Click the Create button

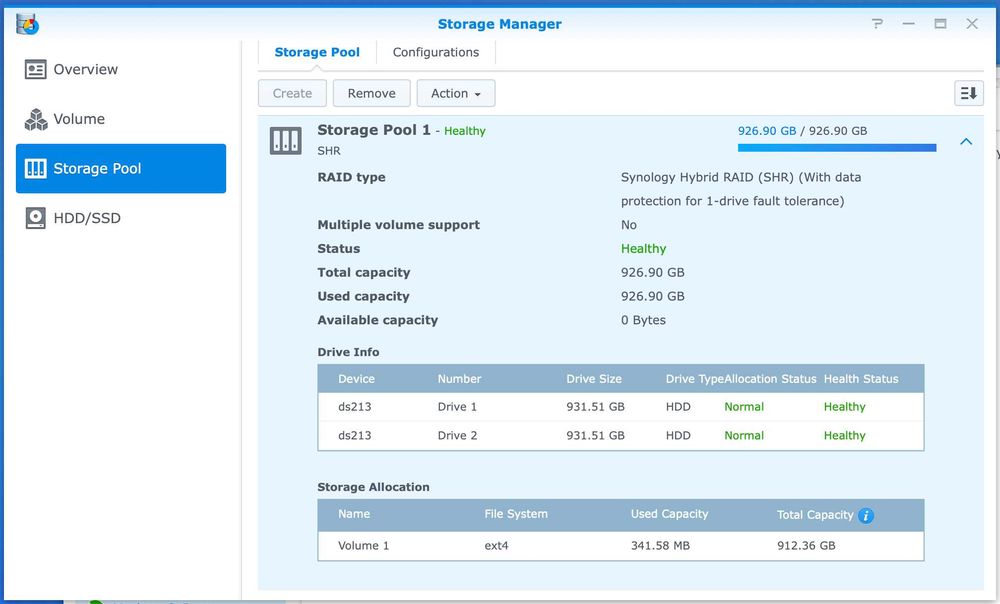click(x=292, y=93)
